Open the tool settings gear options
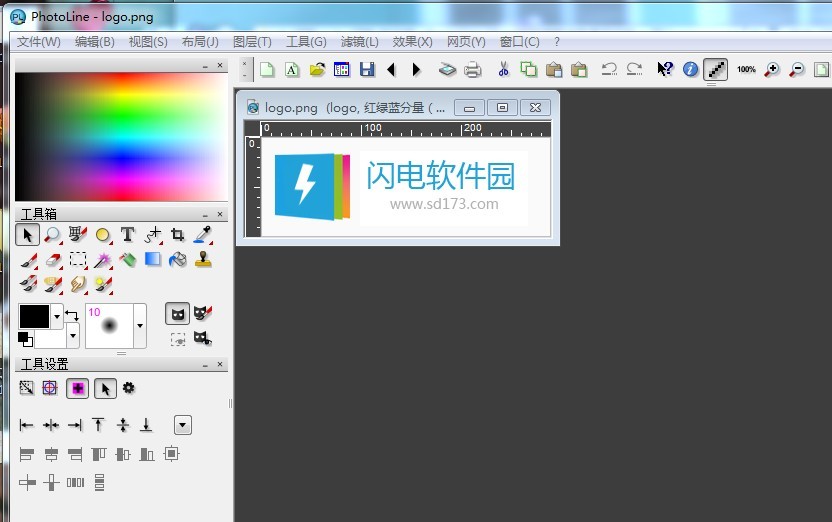 click(128, 388)
